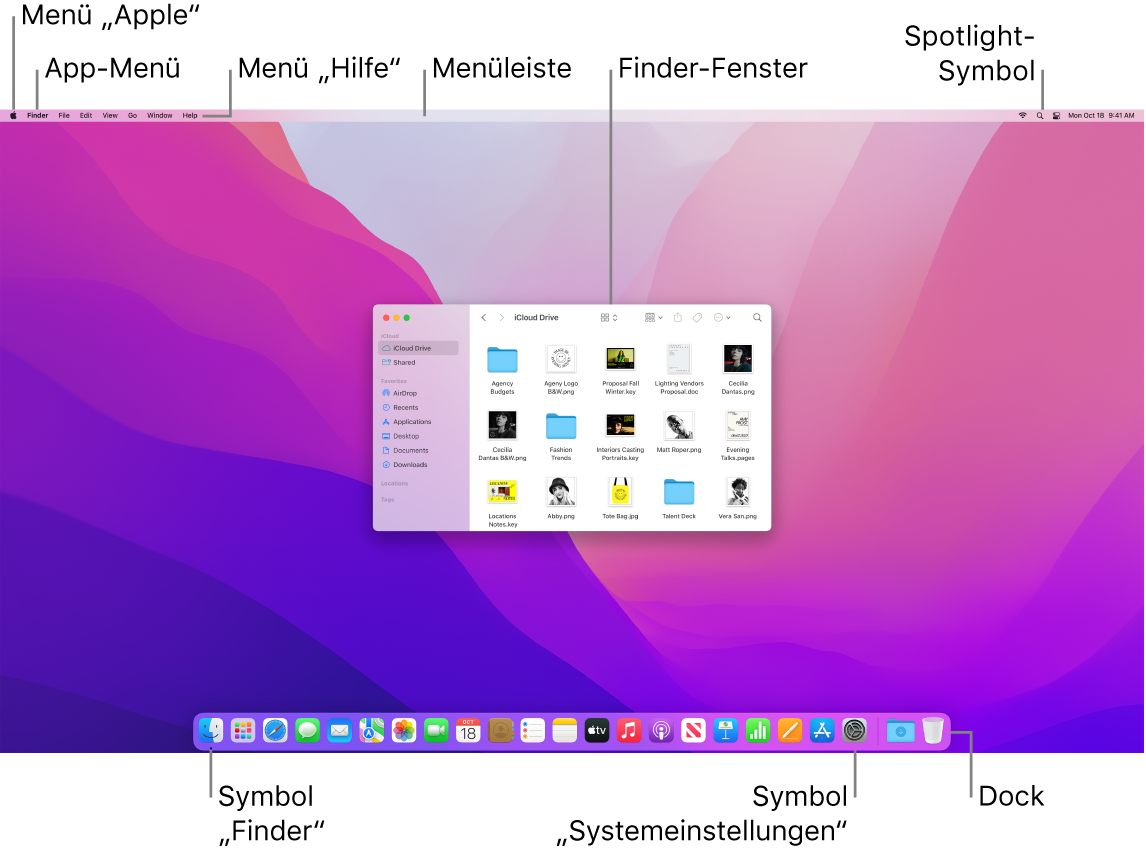Image resolution: width=1146 pixels, height=854 pixels.
Task: Launch Mail from the Dock
Action: point(339,730)
